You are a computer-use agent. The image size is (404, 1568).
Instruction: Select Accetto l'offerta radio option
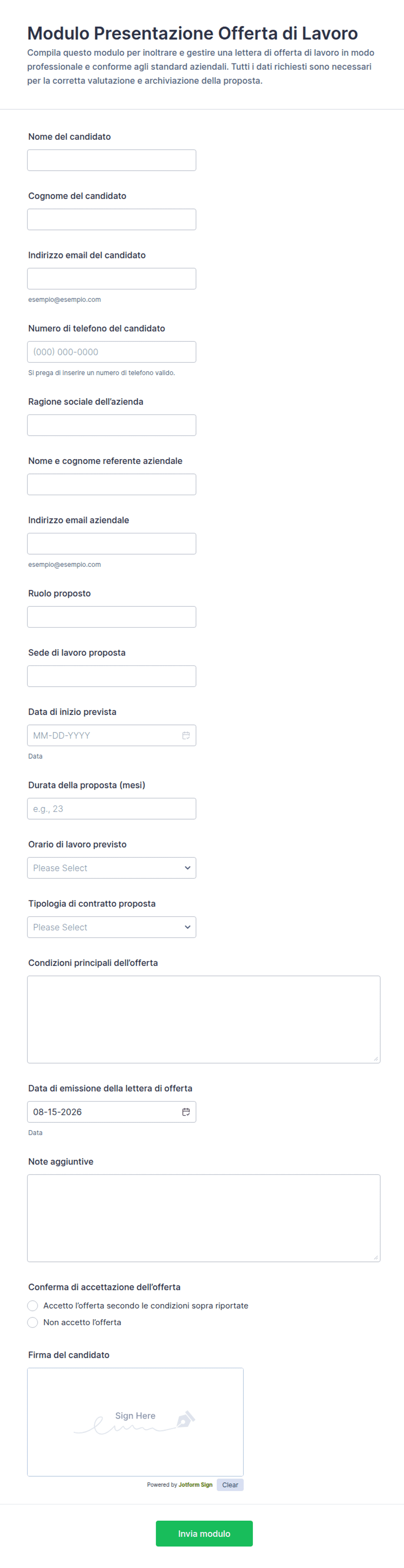coord(33,1306)
